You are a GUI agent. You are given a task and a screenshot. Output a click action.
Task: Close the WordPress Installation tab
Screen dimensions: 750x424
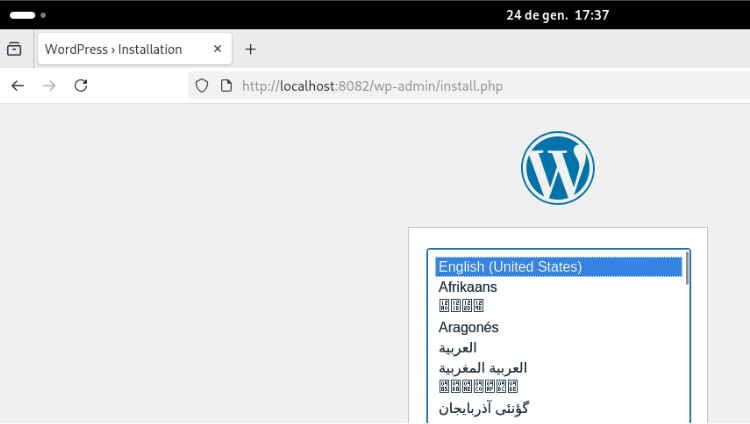(217, 49)
